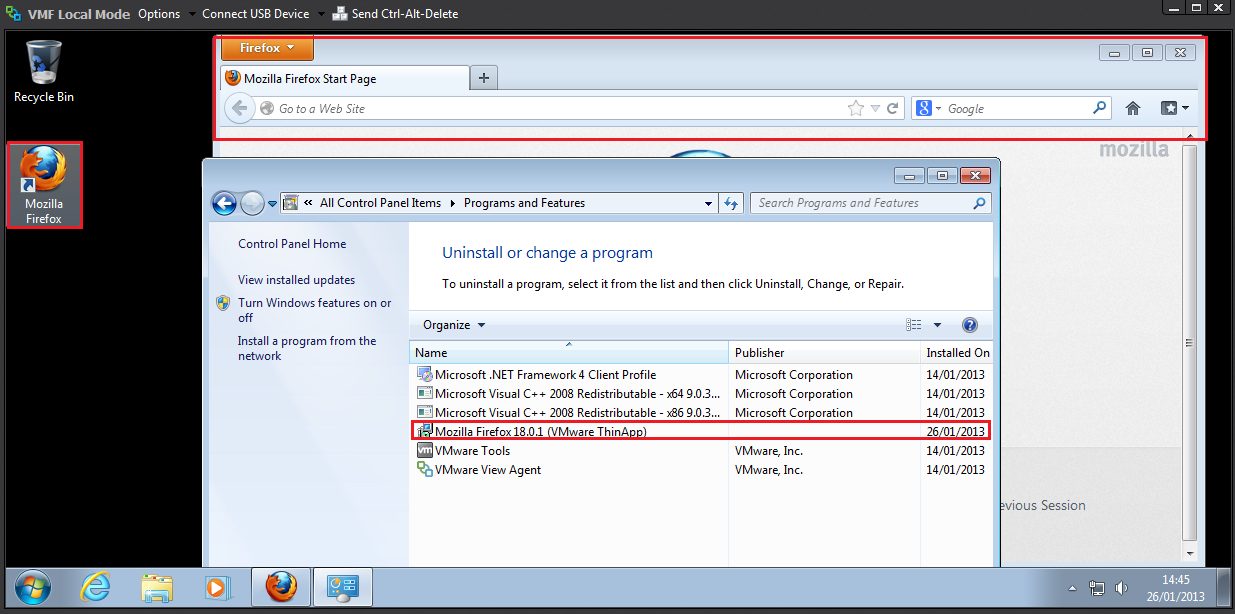Screen dimensions: 1235x614
Task: Expand the Organize dropdown
Action: pyautogui.click(x=454, y=325)
